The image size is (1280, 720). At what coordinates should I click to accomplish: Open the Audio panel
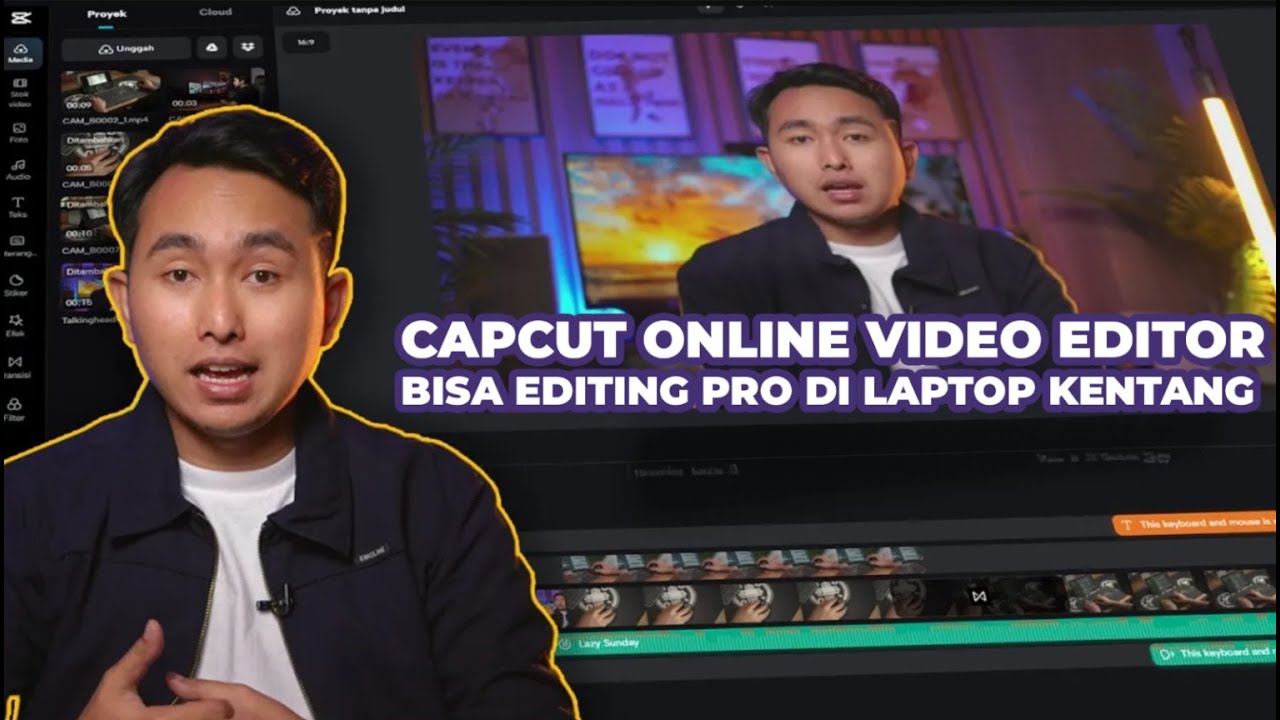coord(19,169)
